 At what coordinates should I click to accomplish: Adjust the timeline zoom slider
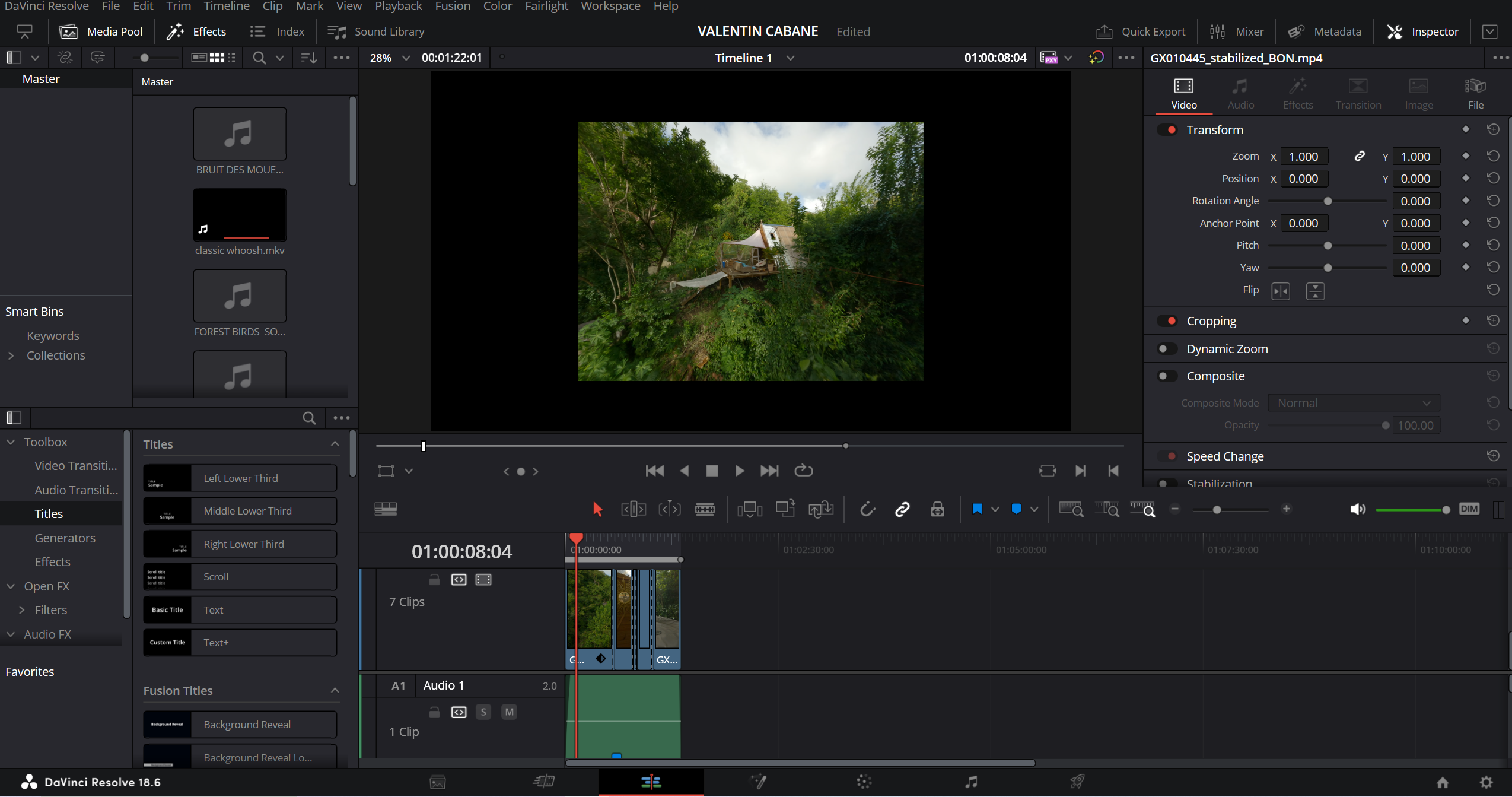(1217, 510)
